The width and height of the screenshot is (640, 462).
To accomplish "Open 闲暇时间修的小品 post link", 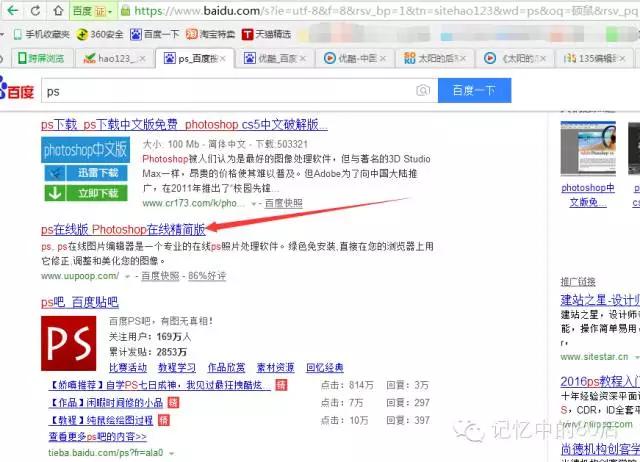I will pos(106,403).
